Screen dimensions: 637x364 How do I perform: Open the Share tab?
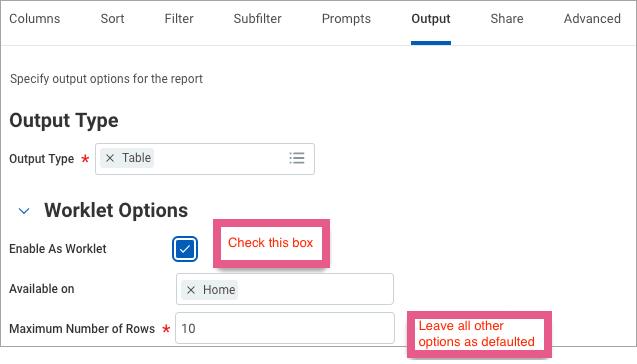pyautogui.click(x=507, y=19)
